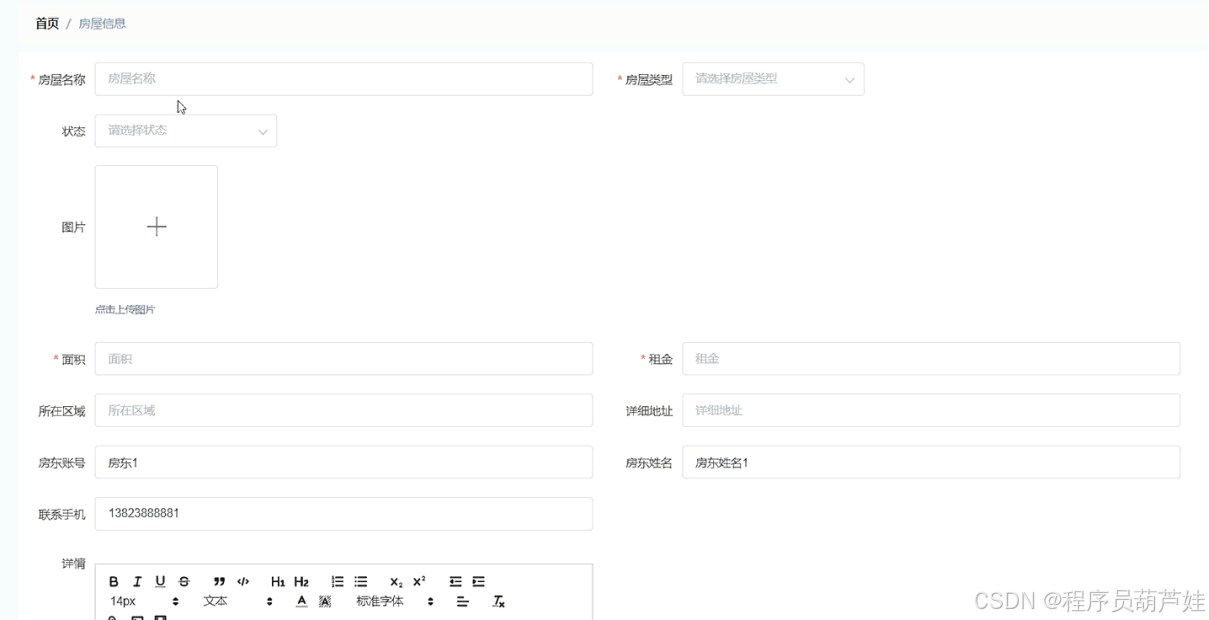Open the 状态 select dropdown

[186, 131]
